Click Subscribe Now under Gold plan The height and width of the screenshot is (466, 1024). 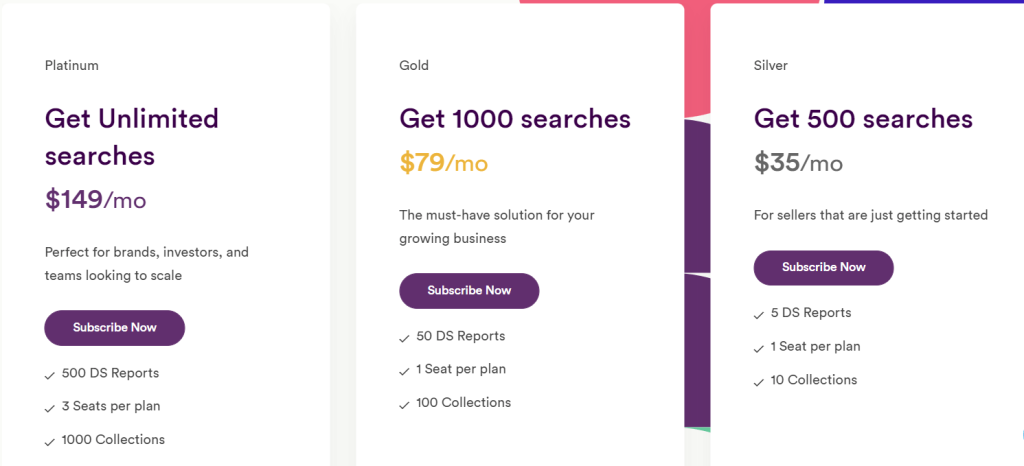pos(469,290)
